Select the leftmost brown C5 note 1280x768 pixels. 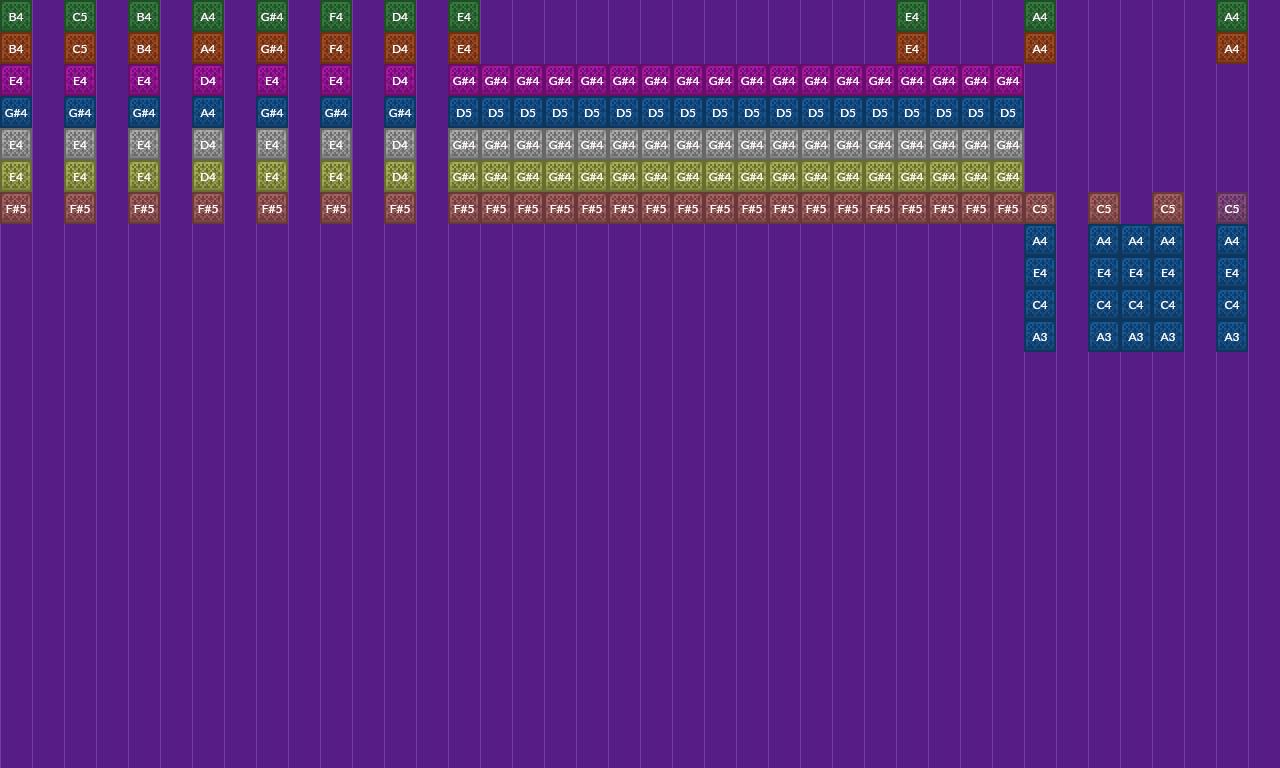[1040, 208]
